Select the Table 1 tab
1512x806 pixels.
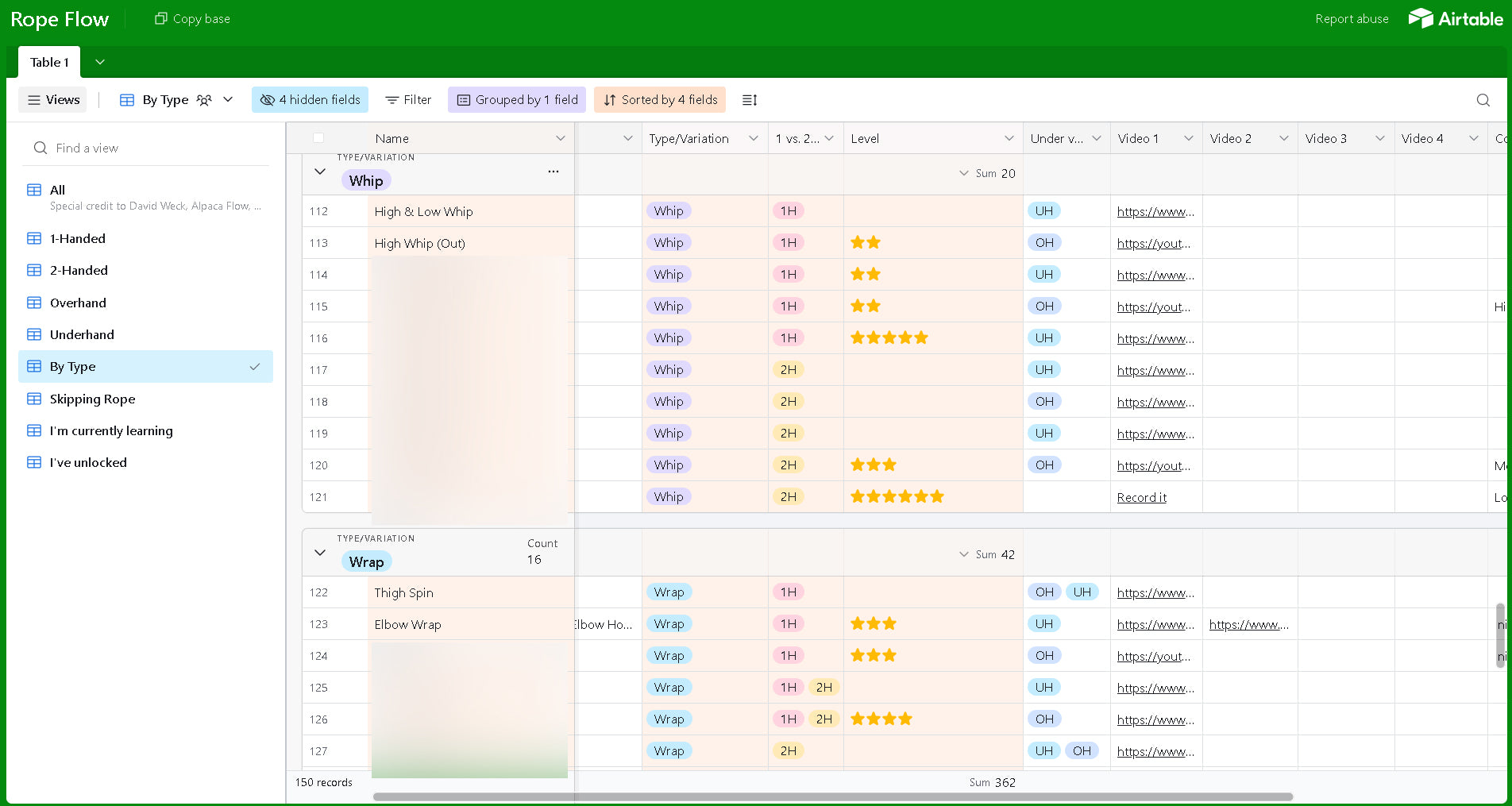(49, 62)
